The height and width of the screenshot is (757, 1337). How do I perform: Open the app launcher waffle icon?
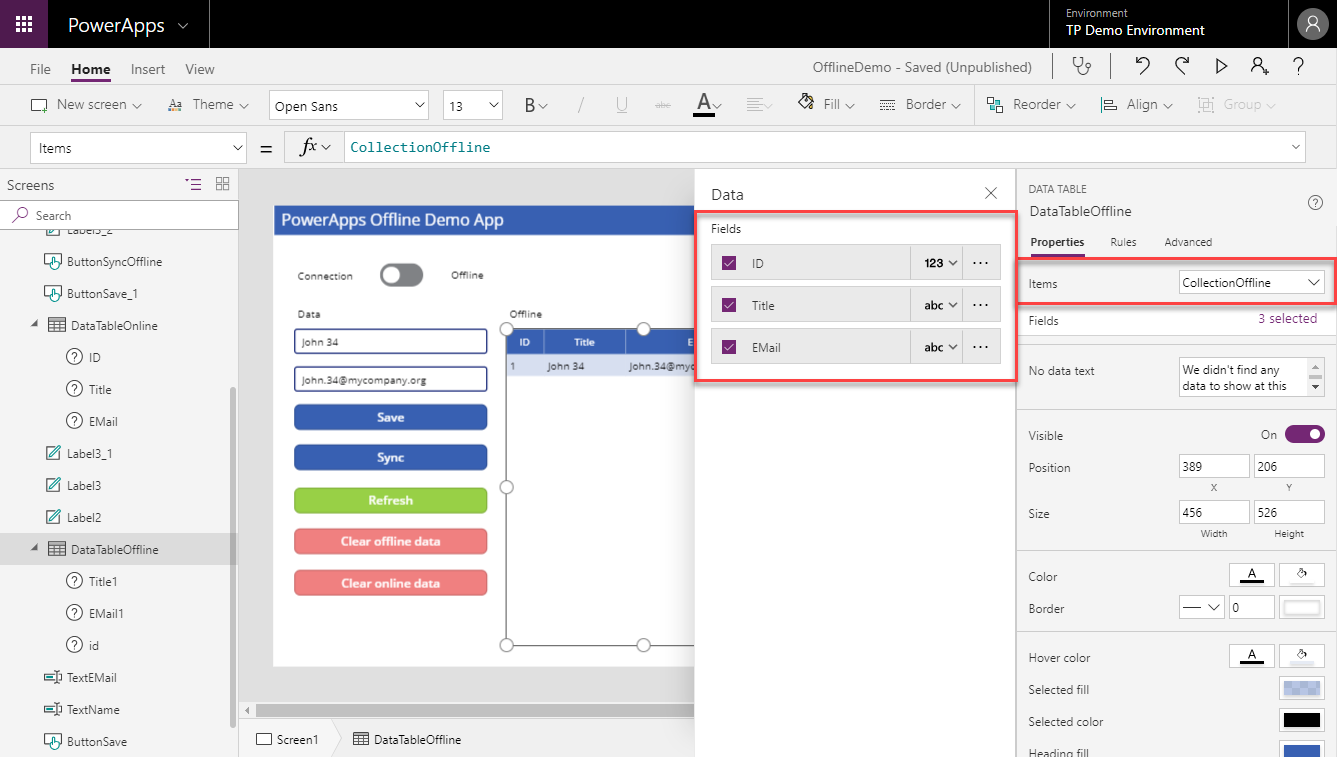[24, 24]
